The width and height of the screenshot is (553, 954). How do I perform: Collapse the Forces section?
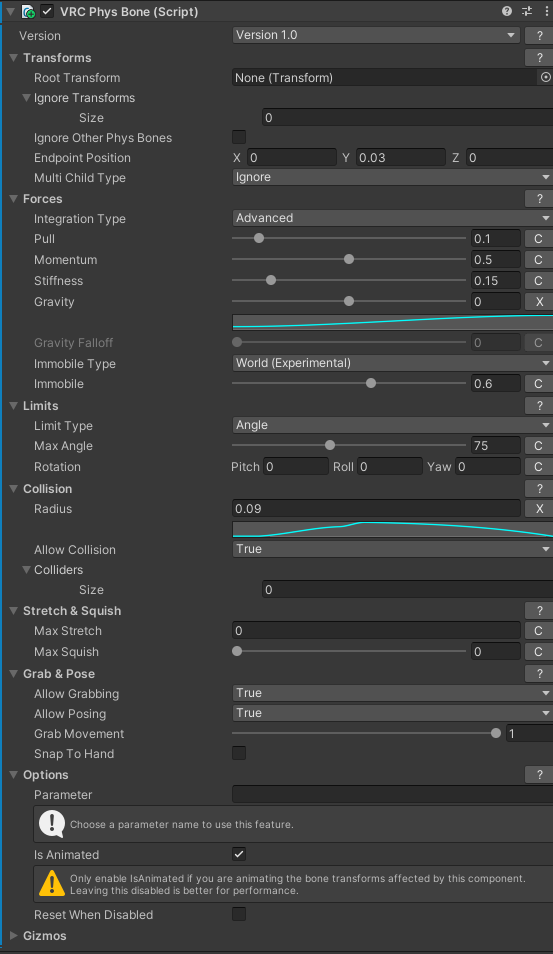coord(13,198)
